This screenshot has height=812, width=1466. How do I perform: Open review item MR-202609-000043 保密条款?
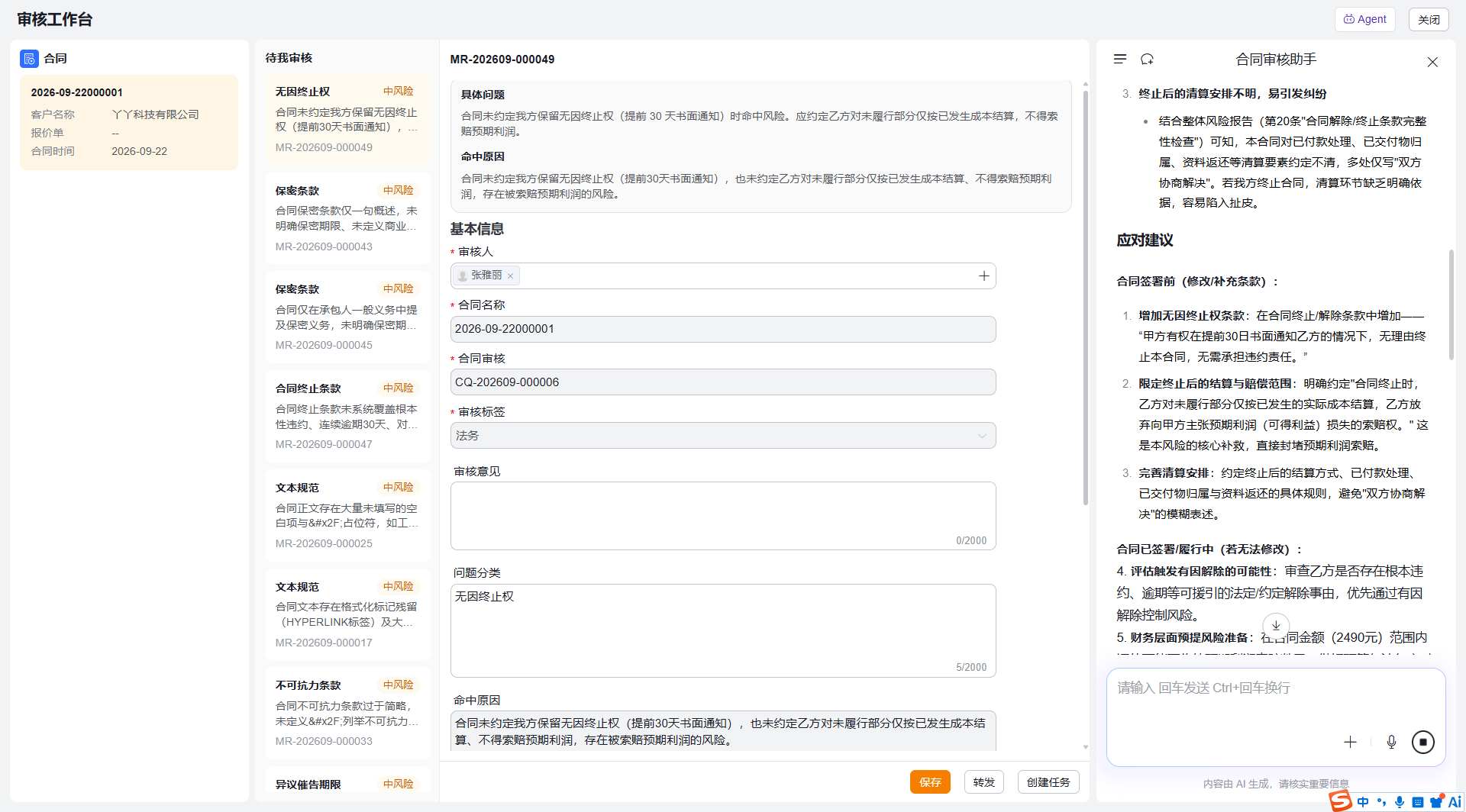pyautogui.click(x=348, y=218)
